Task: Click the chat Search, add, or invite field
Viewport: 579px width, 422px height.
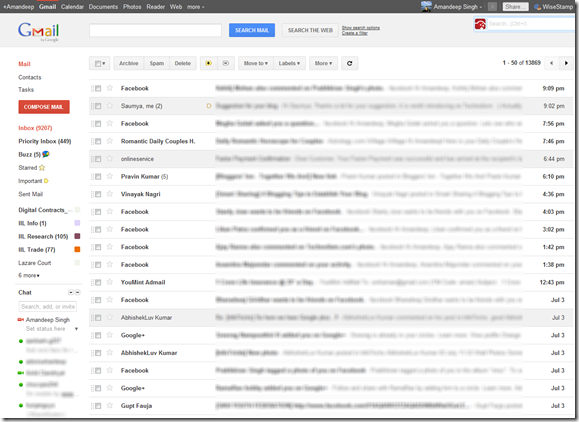Action: [x=48, y=306]
